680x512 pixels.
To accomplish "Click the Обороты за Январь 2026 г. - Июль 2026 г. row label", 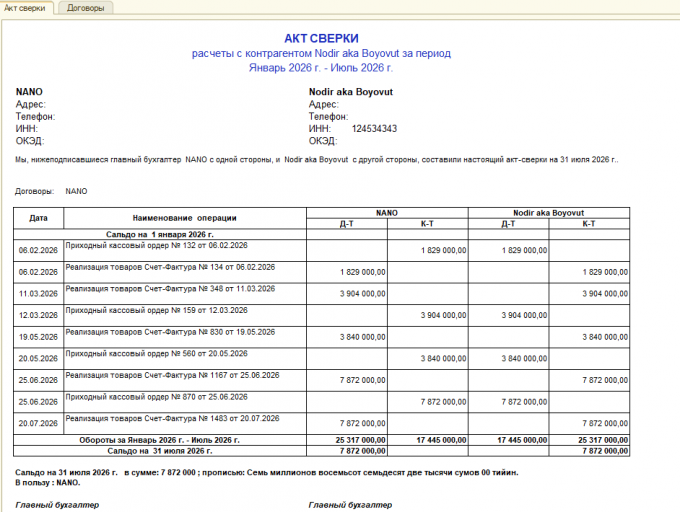I will click(x=159, y=440).
